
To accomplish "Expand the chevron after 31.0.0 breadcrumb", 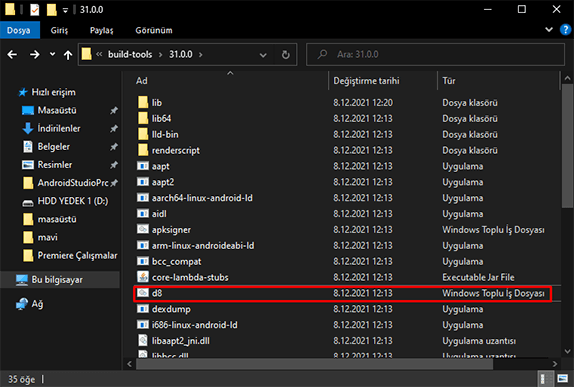I will coord(201,55).
